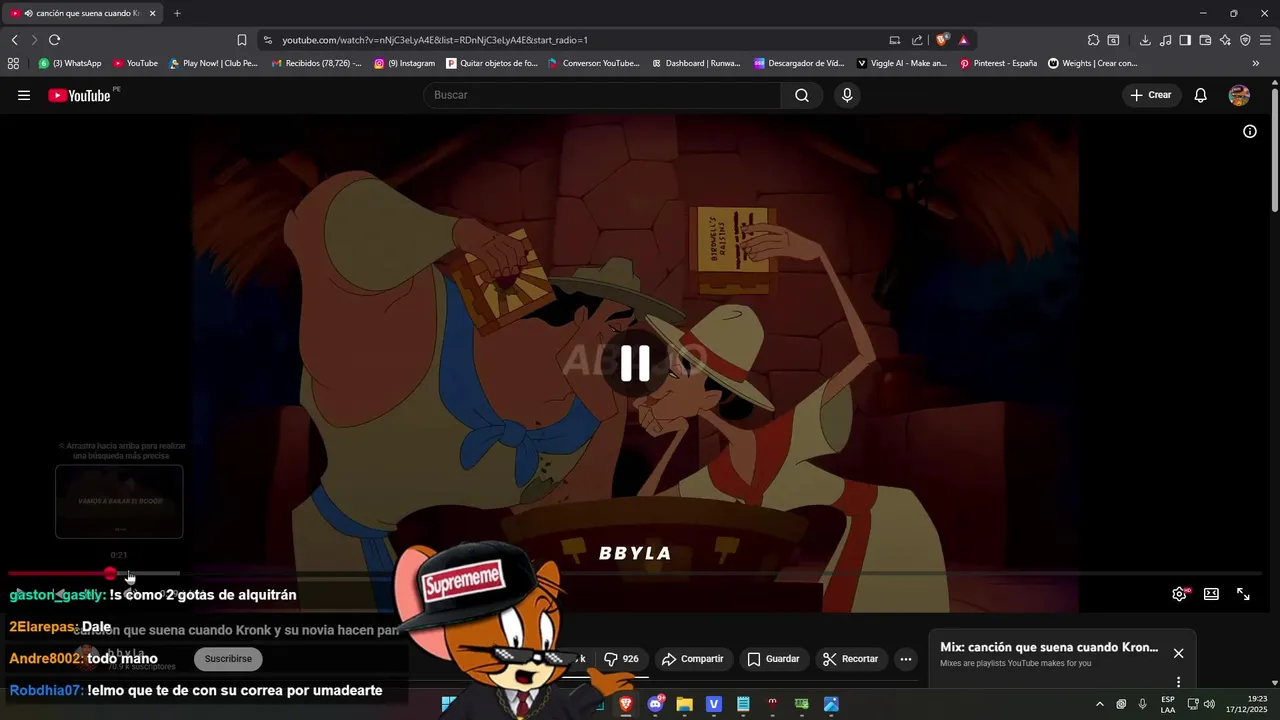The height and width of the screenshot is (720, 1280).
Task: Select the YouTube video browser tab
Action: (x=80, y=13)
